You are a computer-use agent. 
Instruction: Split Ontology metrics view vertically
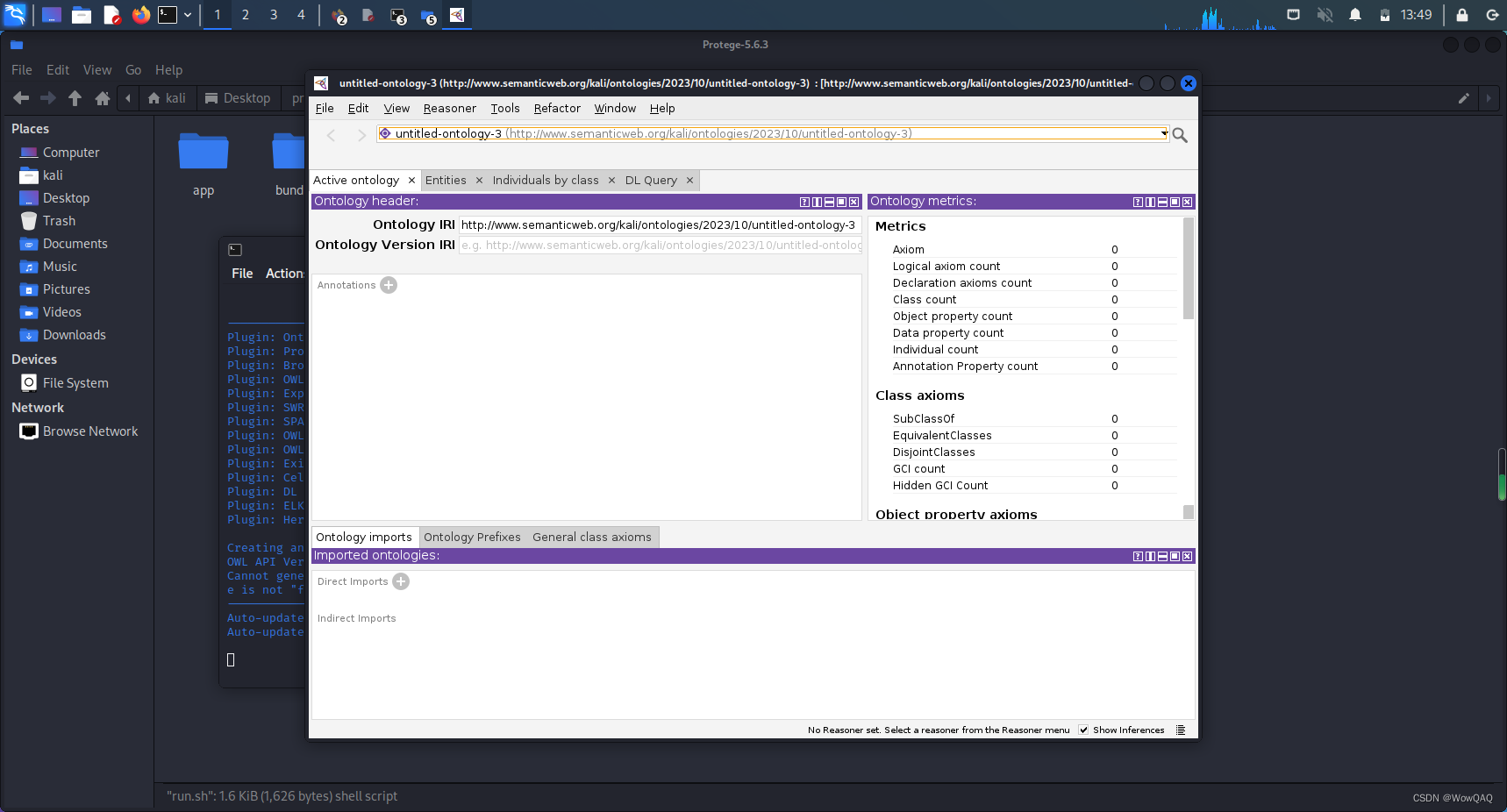[1150, 202]
